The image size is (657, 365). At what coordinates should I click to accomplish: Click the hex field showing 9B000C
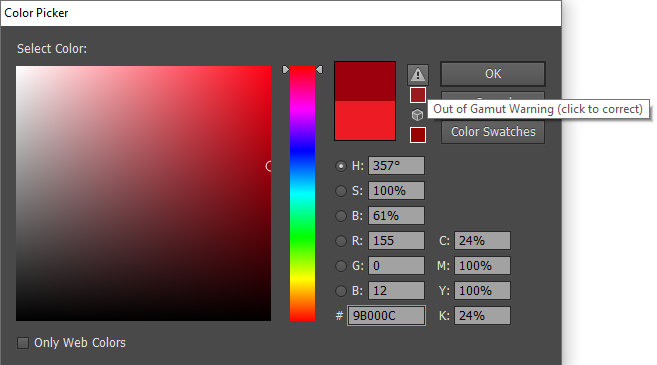coord(386,316)
